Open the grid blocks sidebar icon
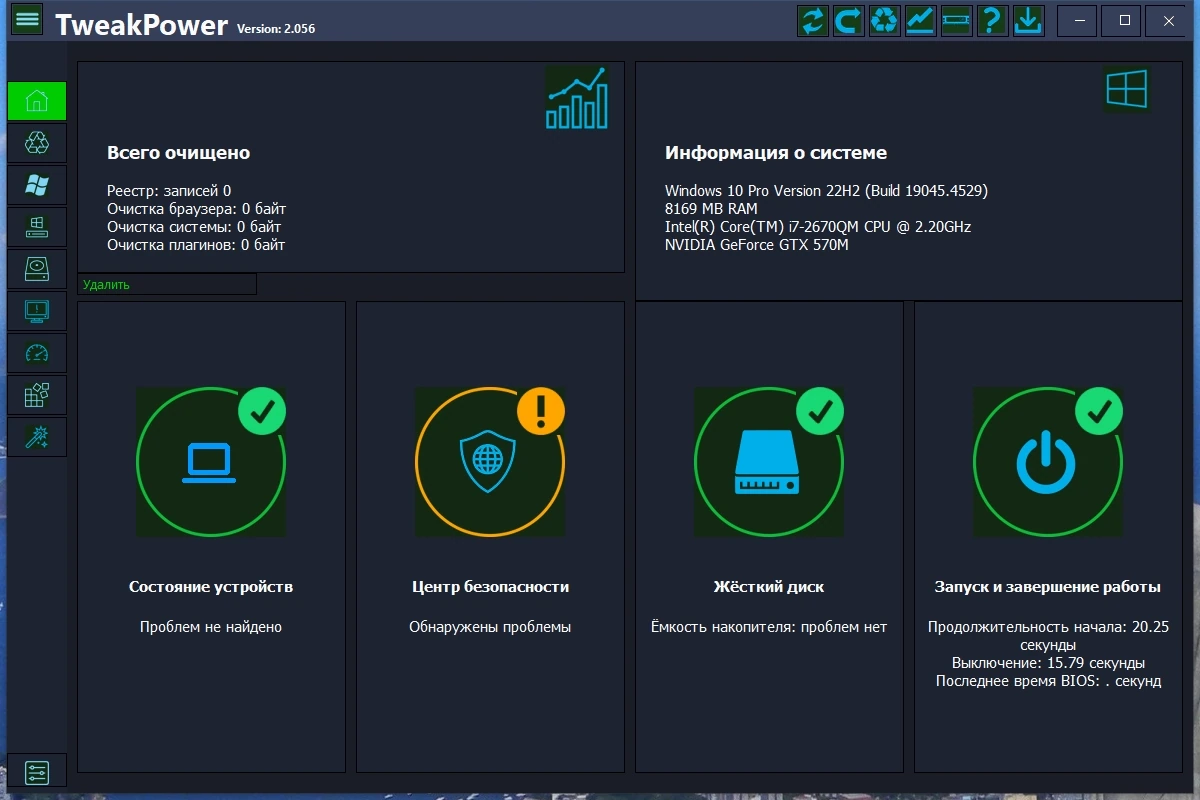The height and width of the screenshot is (800, 1200). pyautogui.click(x=37, y=395)
